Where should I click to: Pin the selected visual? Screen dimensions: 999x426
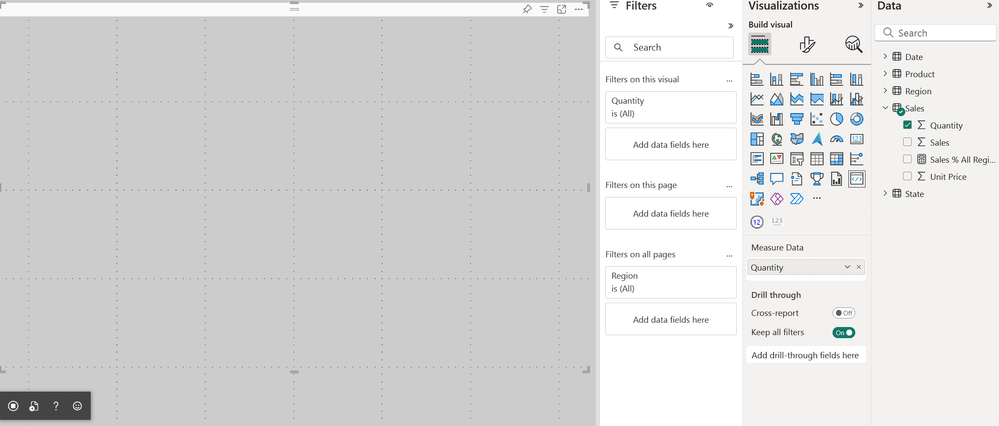coord(527,9)
